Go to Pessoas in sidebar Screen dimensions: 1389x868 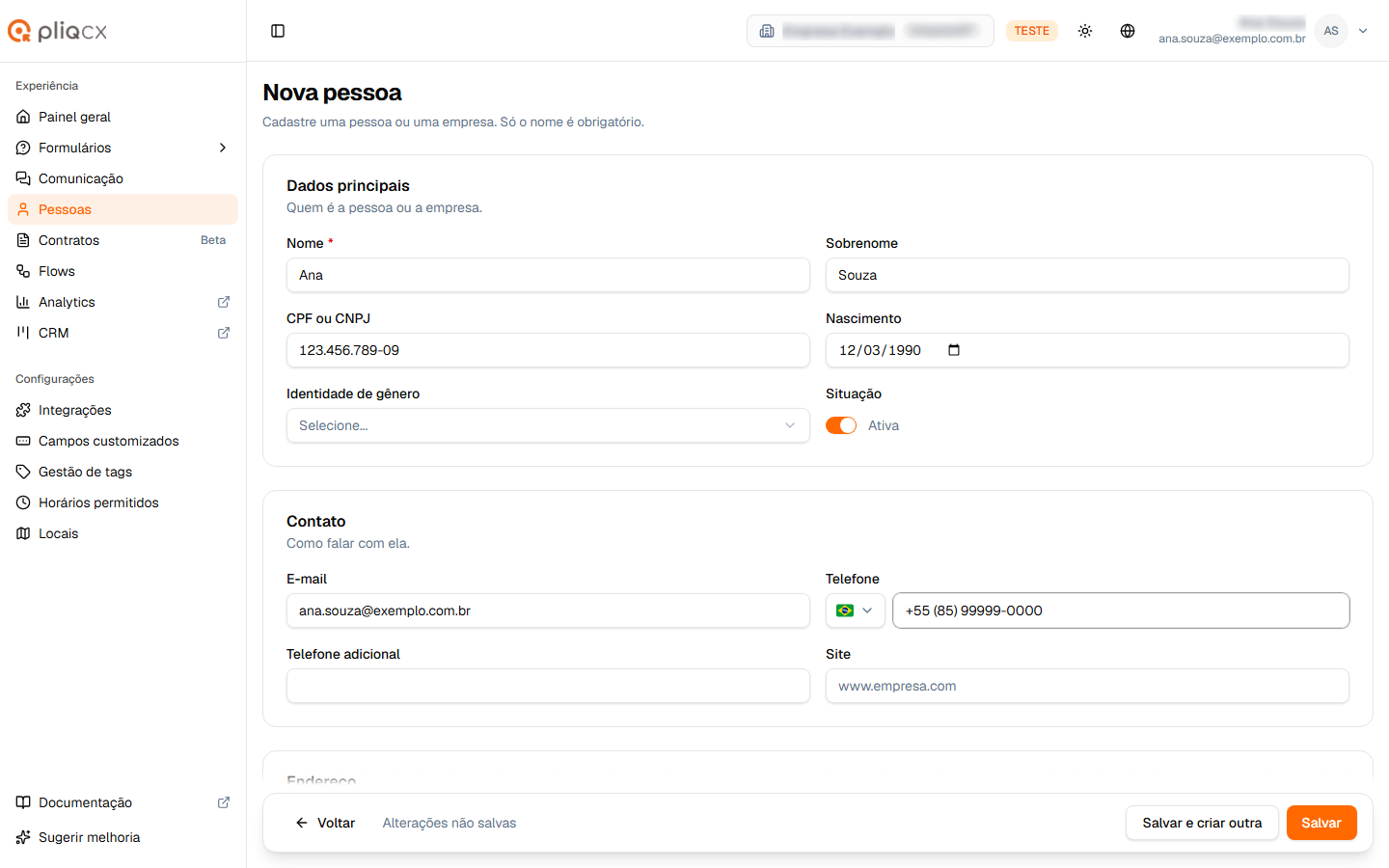123,209
